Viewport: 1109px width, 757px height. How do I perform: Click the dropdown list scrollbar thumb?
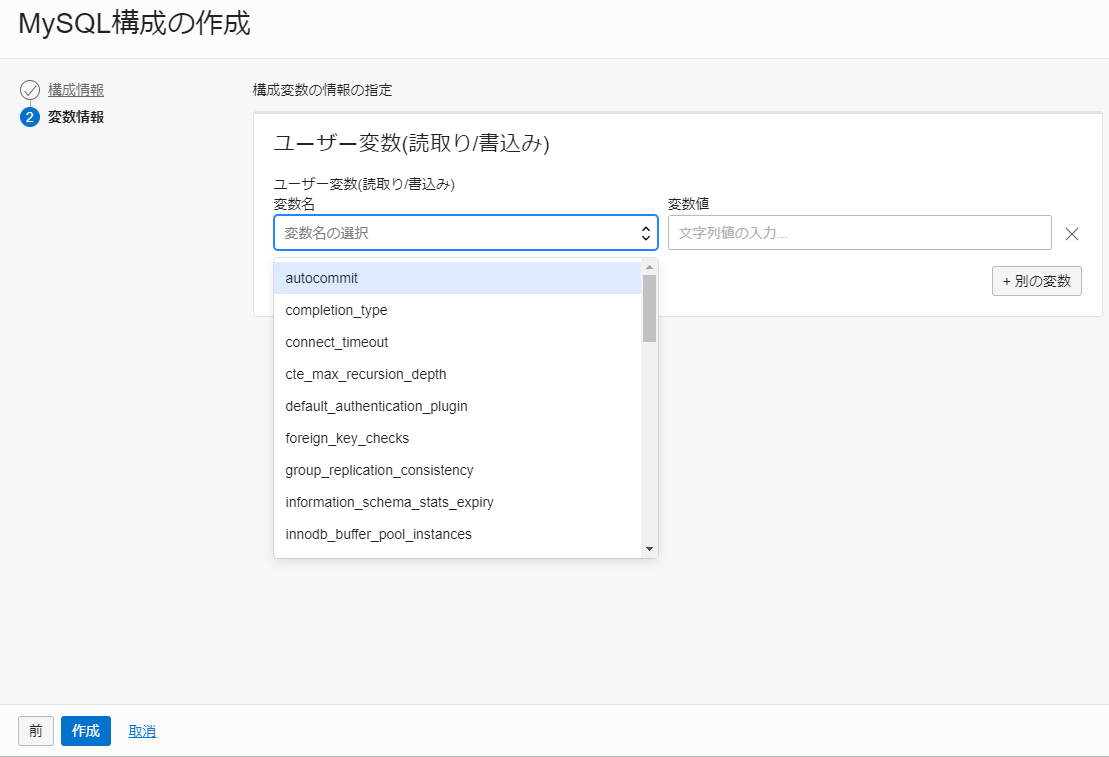pyautogui.click(x=649, y=308)
